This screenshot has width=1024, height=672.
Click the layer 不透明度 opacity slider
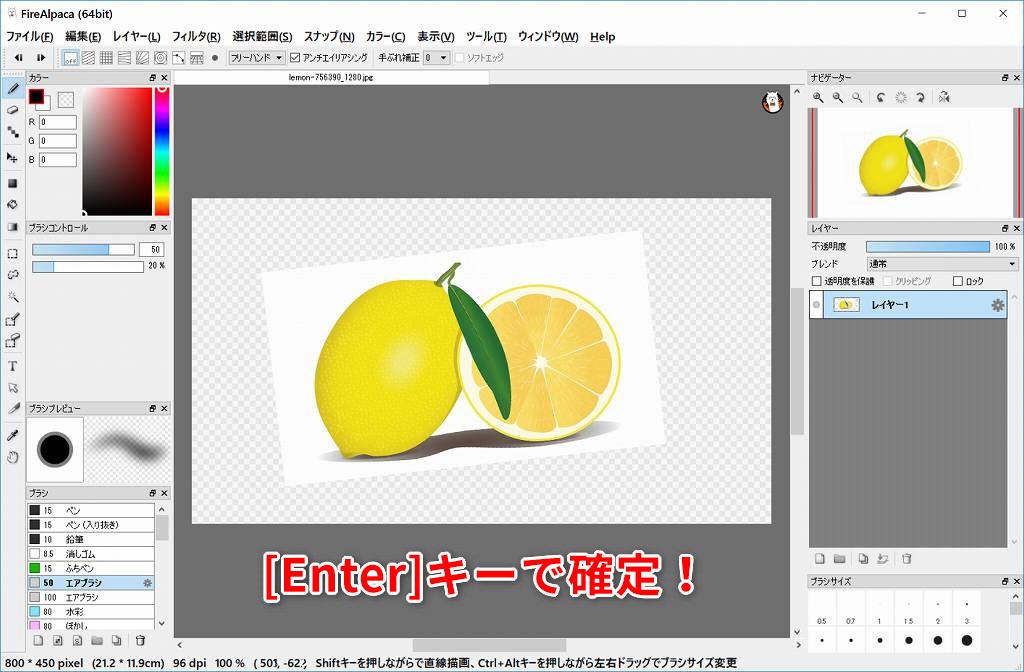click(927, 246)
